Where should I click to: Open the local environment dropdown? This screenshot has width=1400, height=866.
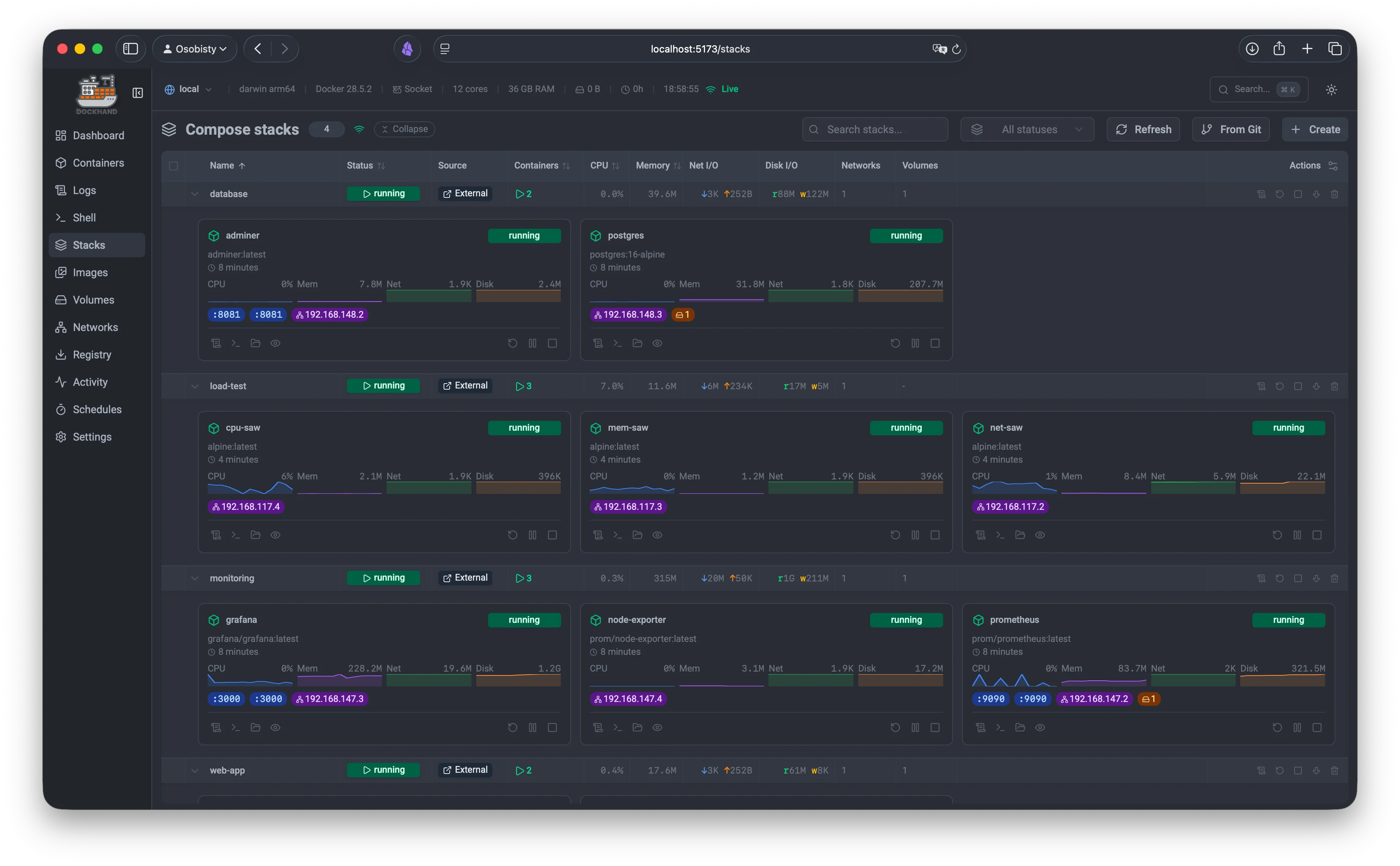[x=188, y=89]
